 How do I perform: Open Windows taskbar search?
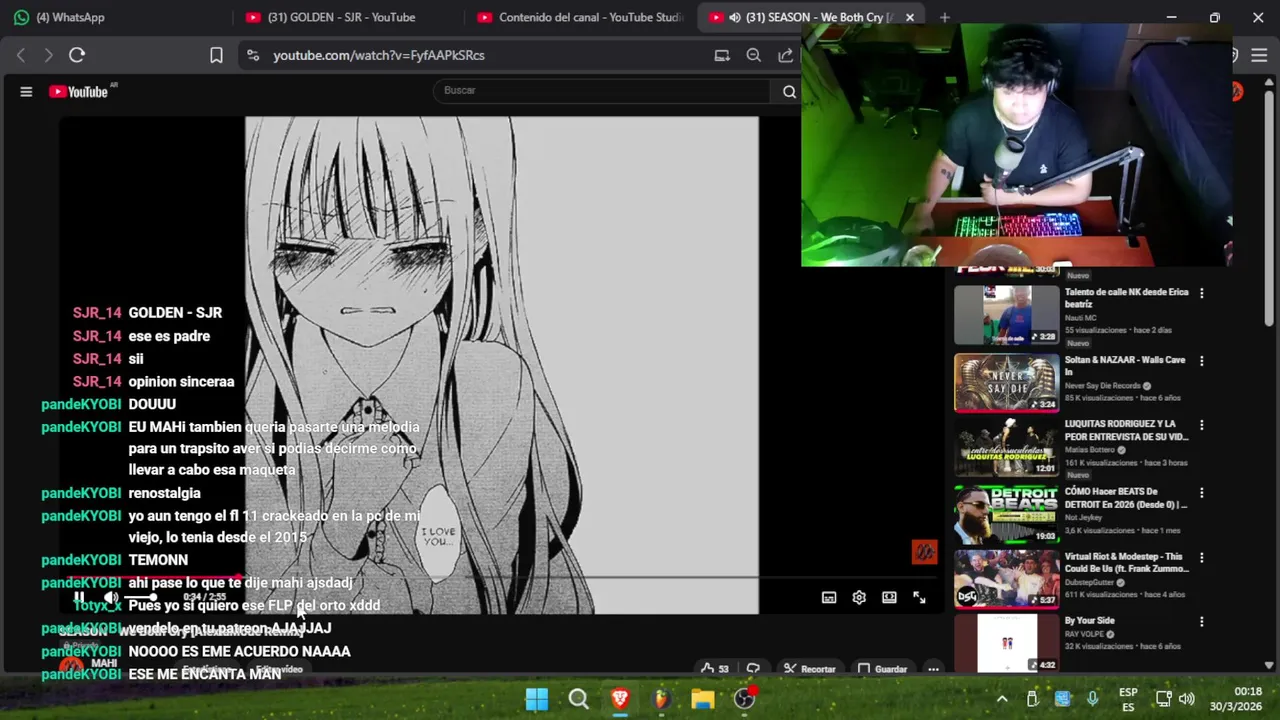click(x=578, y=699)
